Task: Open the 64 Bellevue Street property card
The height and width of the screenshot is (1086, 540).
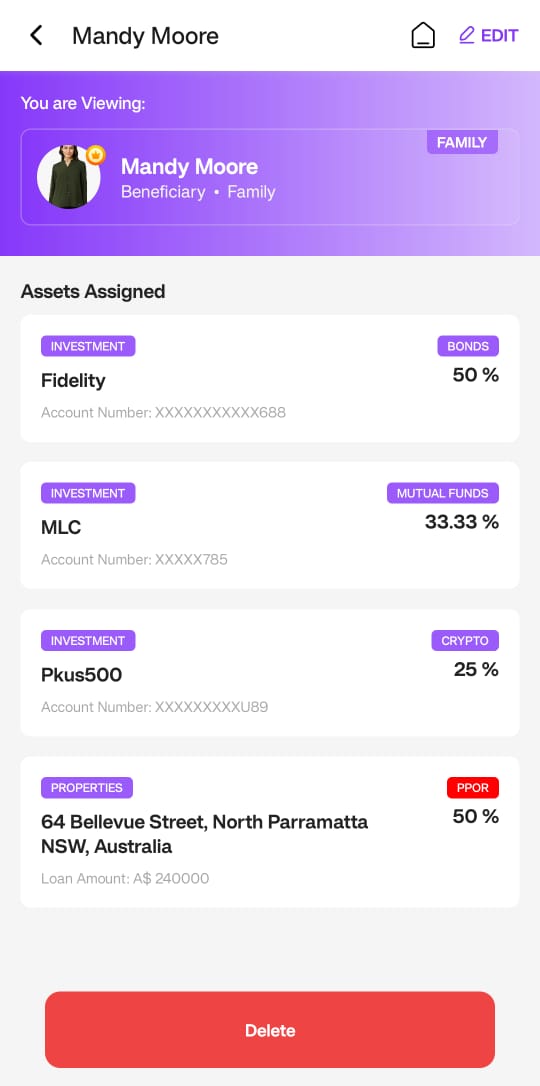Action: (270, 832)
